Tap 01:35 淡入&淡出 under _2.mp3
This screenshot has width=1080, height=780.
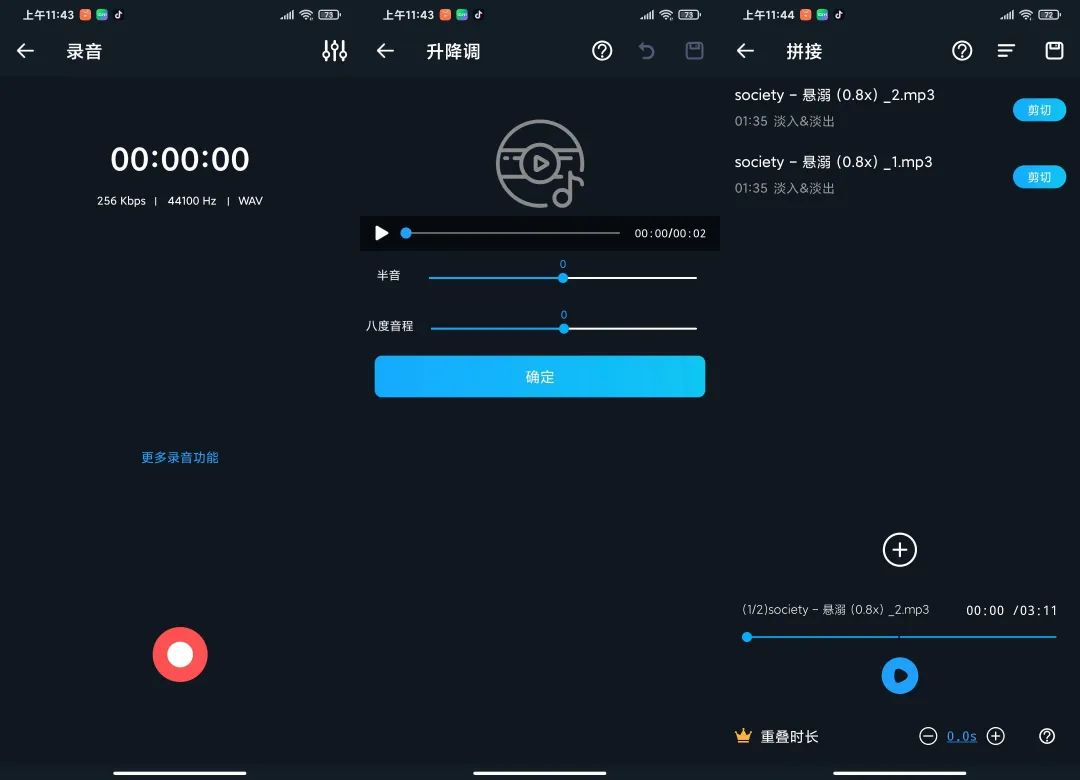coord(785,121)
